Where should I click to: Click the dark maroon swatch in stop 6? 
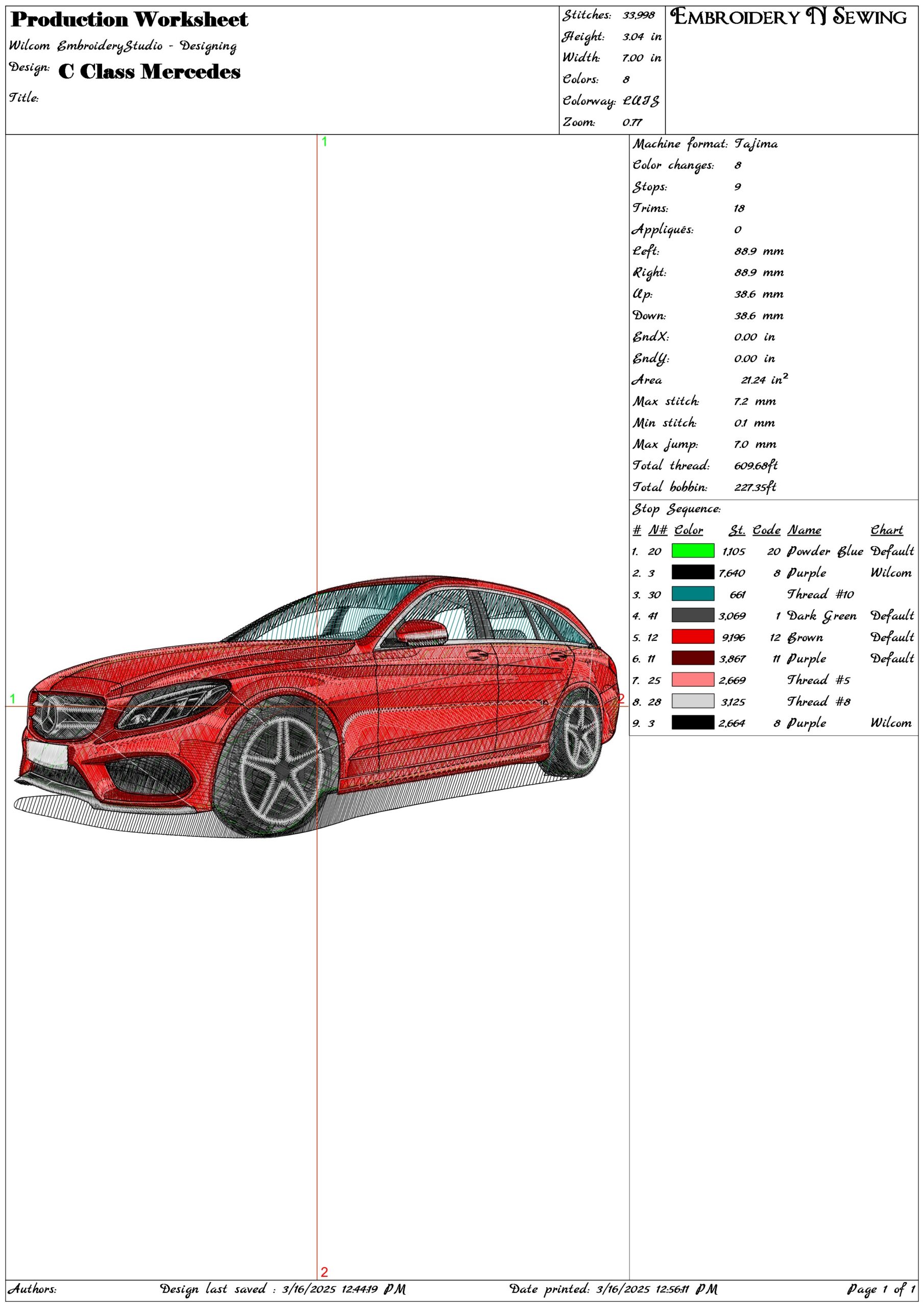(692, 658)
